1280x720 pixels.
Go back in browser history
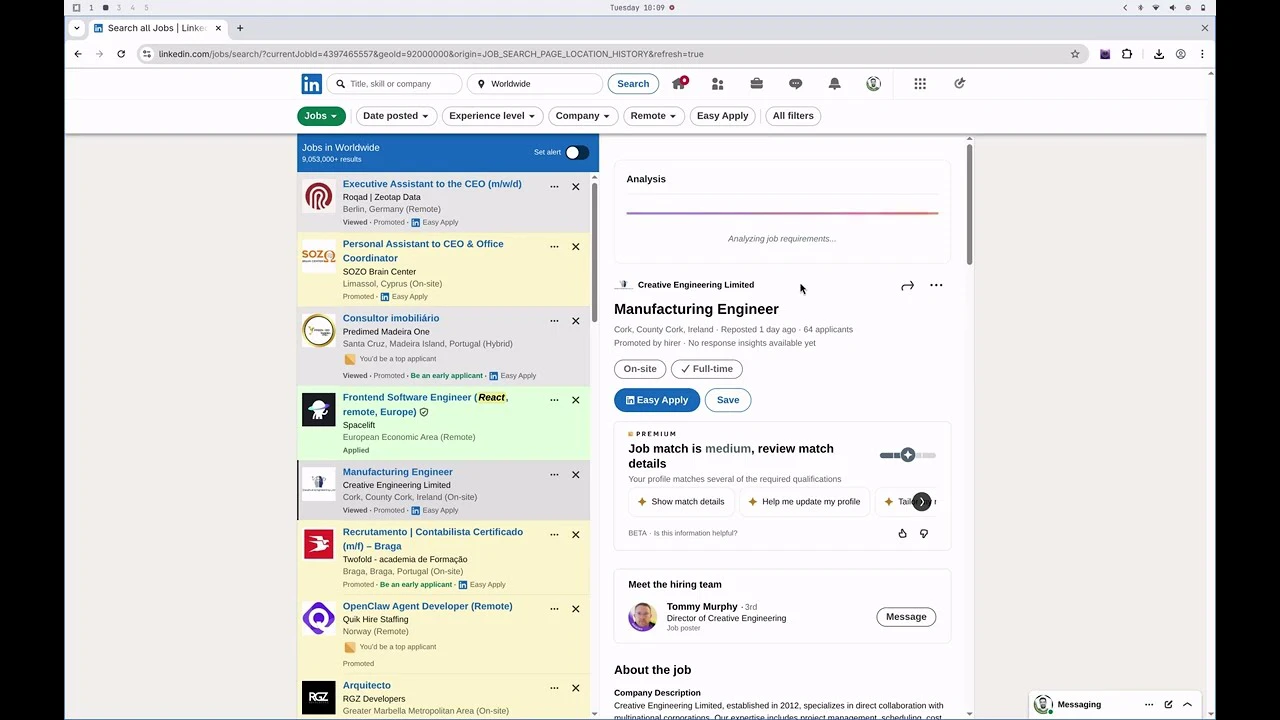click(78, 54)
